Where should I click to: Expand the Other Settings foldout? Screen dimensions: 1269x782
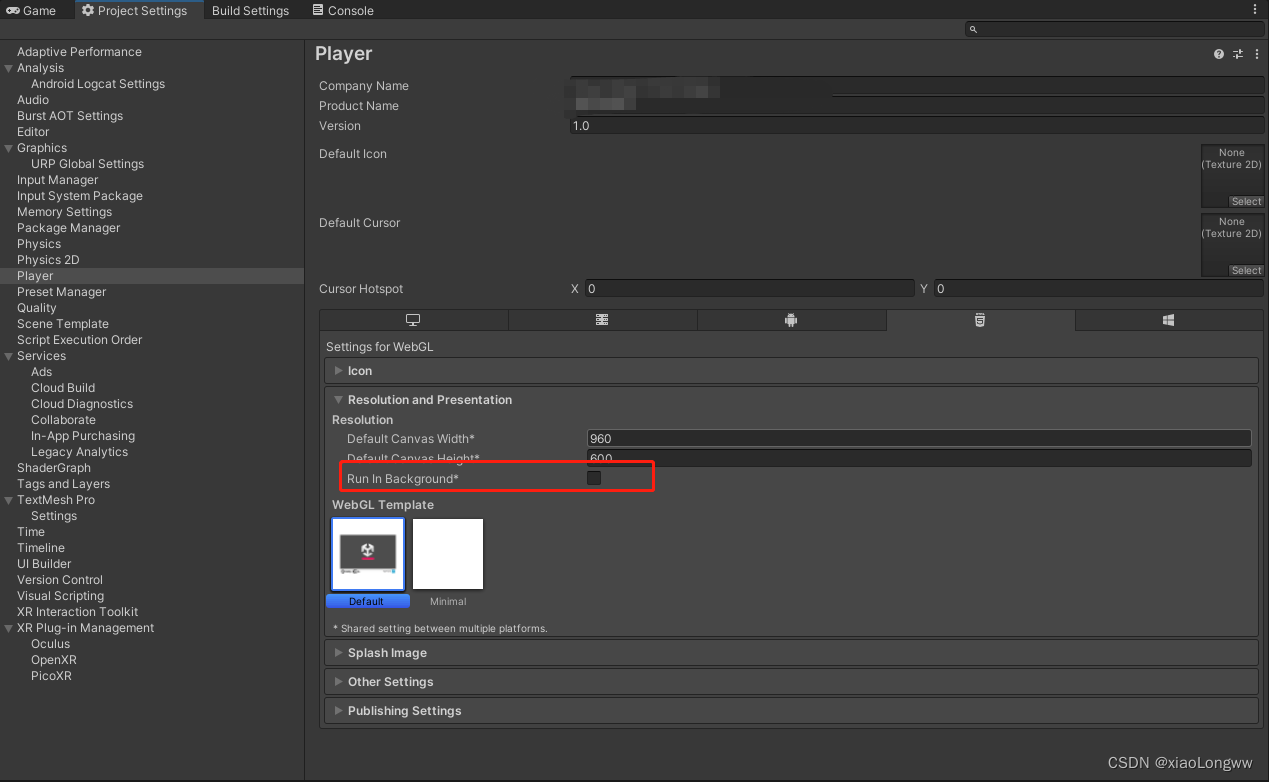[339, 682]
